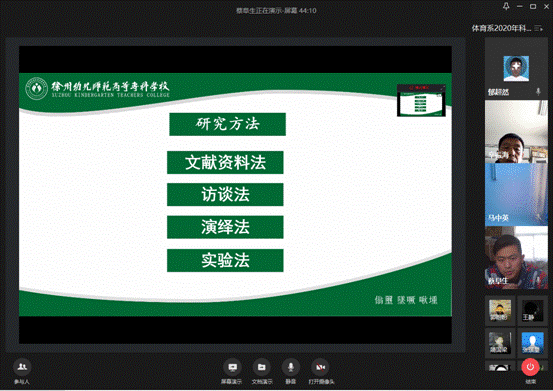Screen dimensions: 553x391
Task: Select the blue third video tile
Action: [516, 194]
